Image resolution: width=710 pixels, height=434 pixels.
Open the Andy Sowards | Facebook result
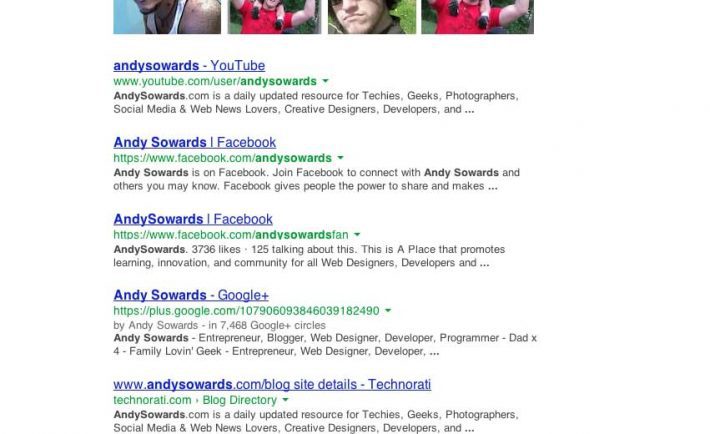click(x=194, y=143)
